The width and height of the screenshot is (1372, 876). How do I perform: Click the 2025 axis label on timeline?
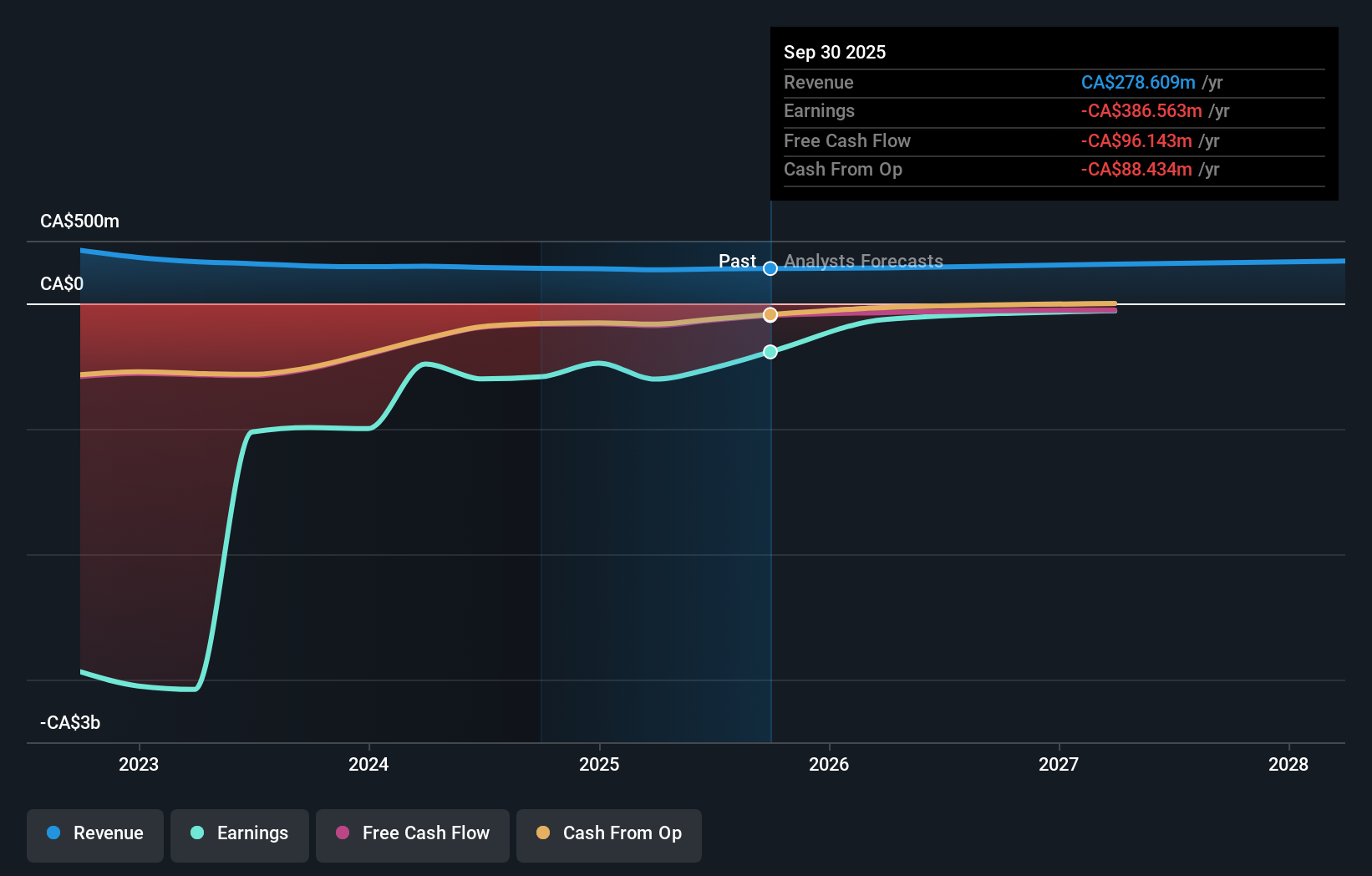(x=598, y=763)
